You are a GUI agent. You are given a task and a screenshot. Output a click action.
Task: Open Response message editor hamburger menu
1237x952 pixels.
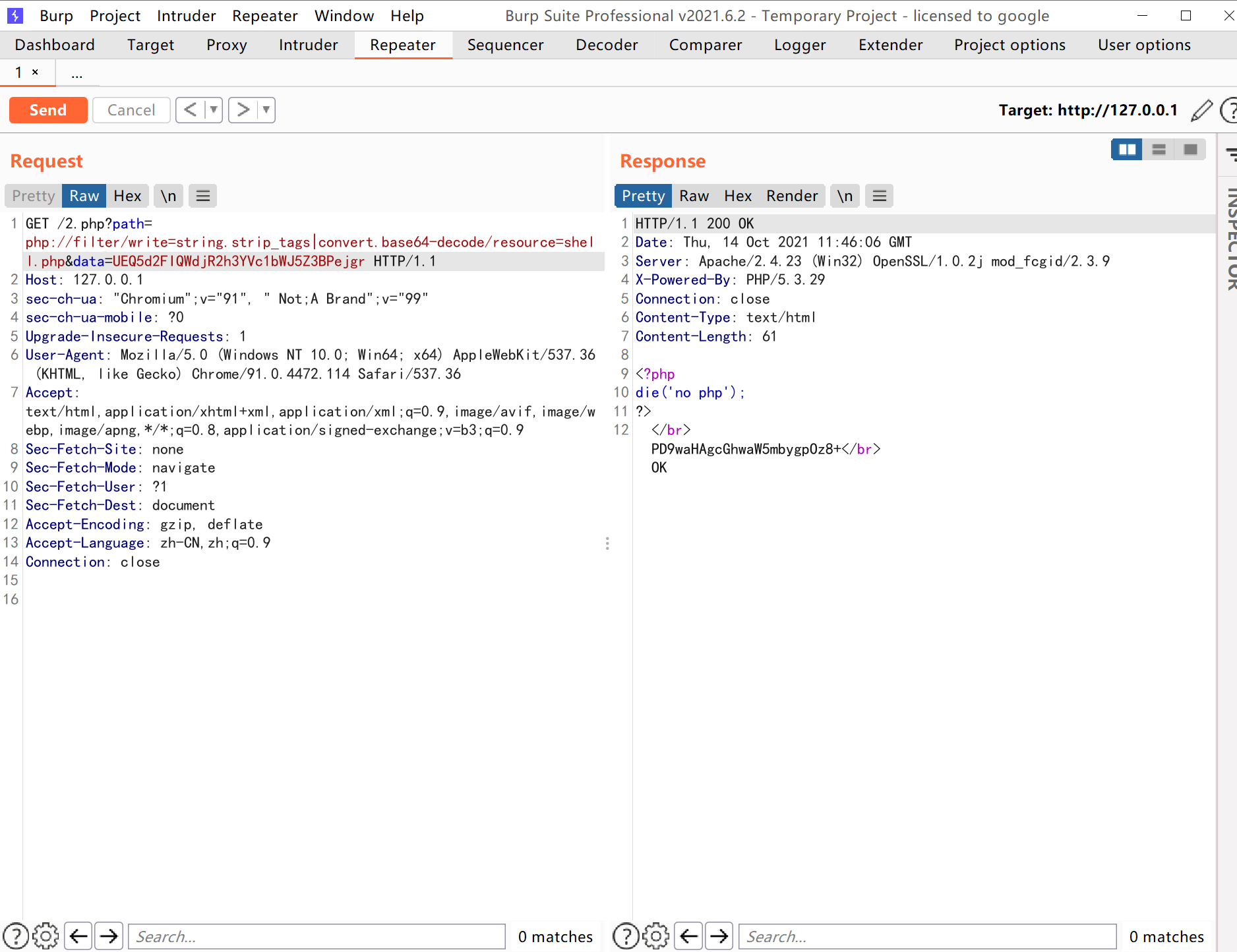880,196
